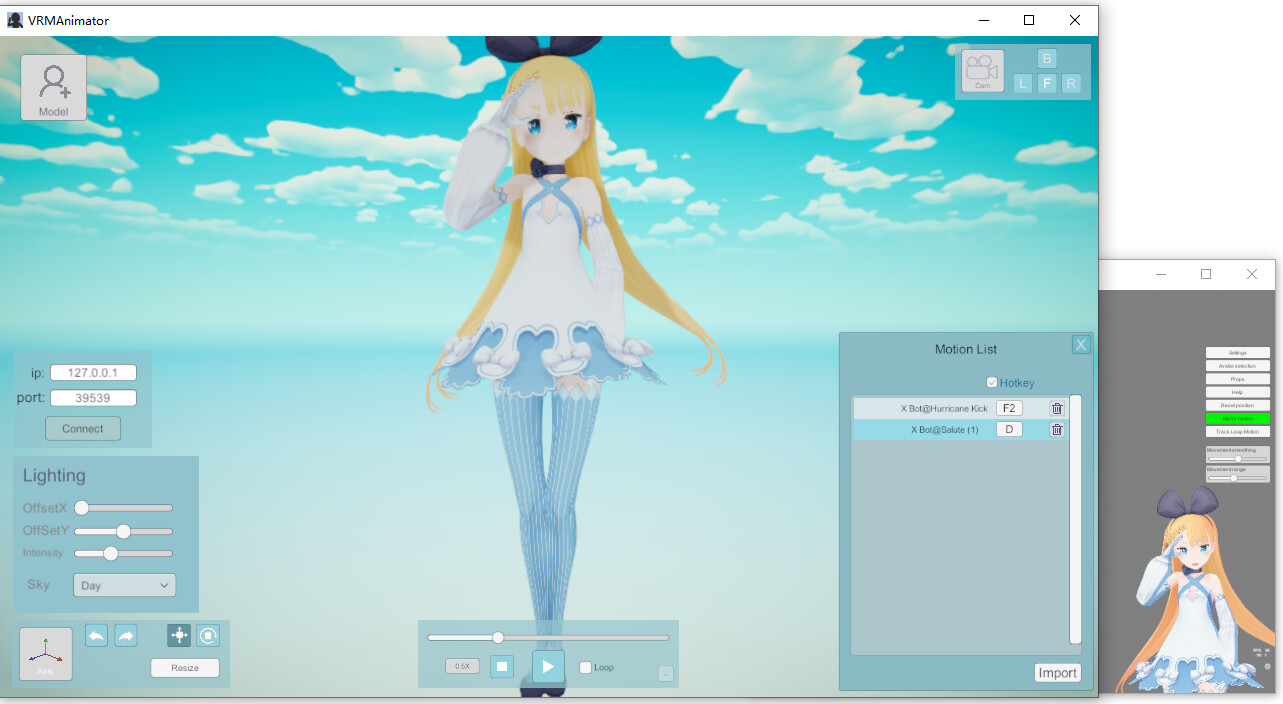
Task: Click the port input field showing 39539
Action: [92, 397]
